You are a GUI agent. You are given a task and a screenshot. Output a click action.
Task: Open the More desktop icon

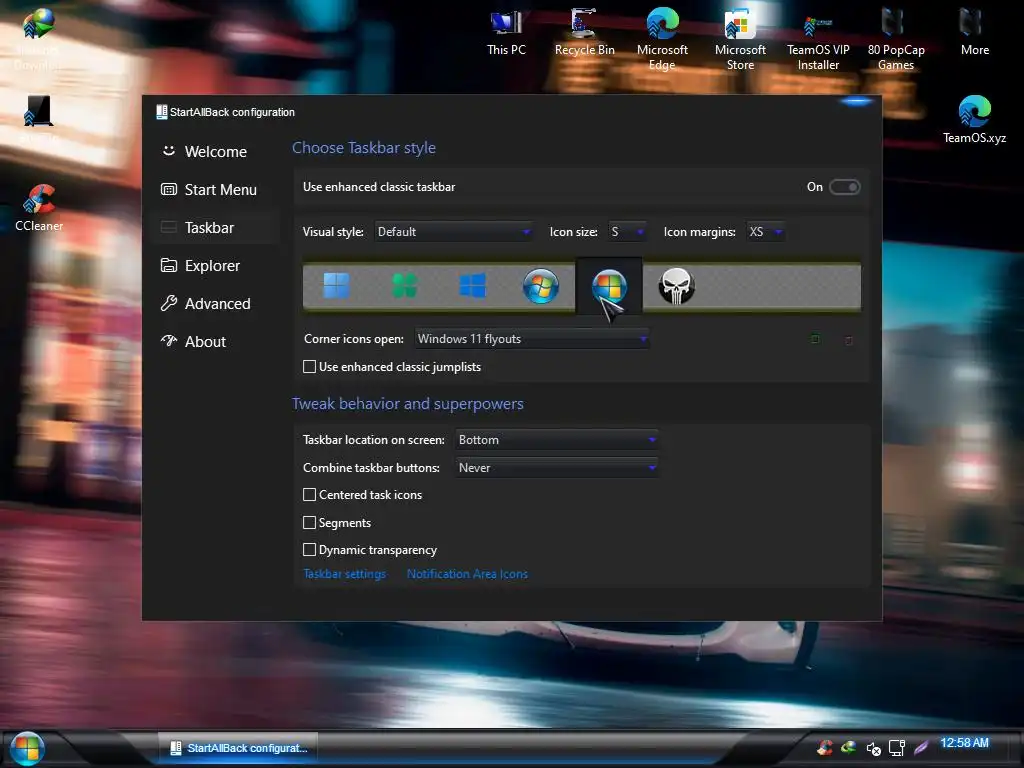click(974, 33)
